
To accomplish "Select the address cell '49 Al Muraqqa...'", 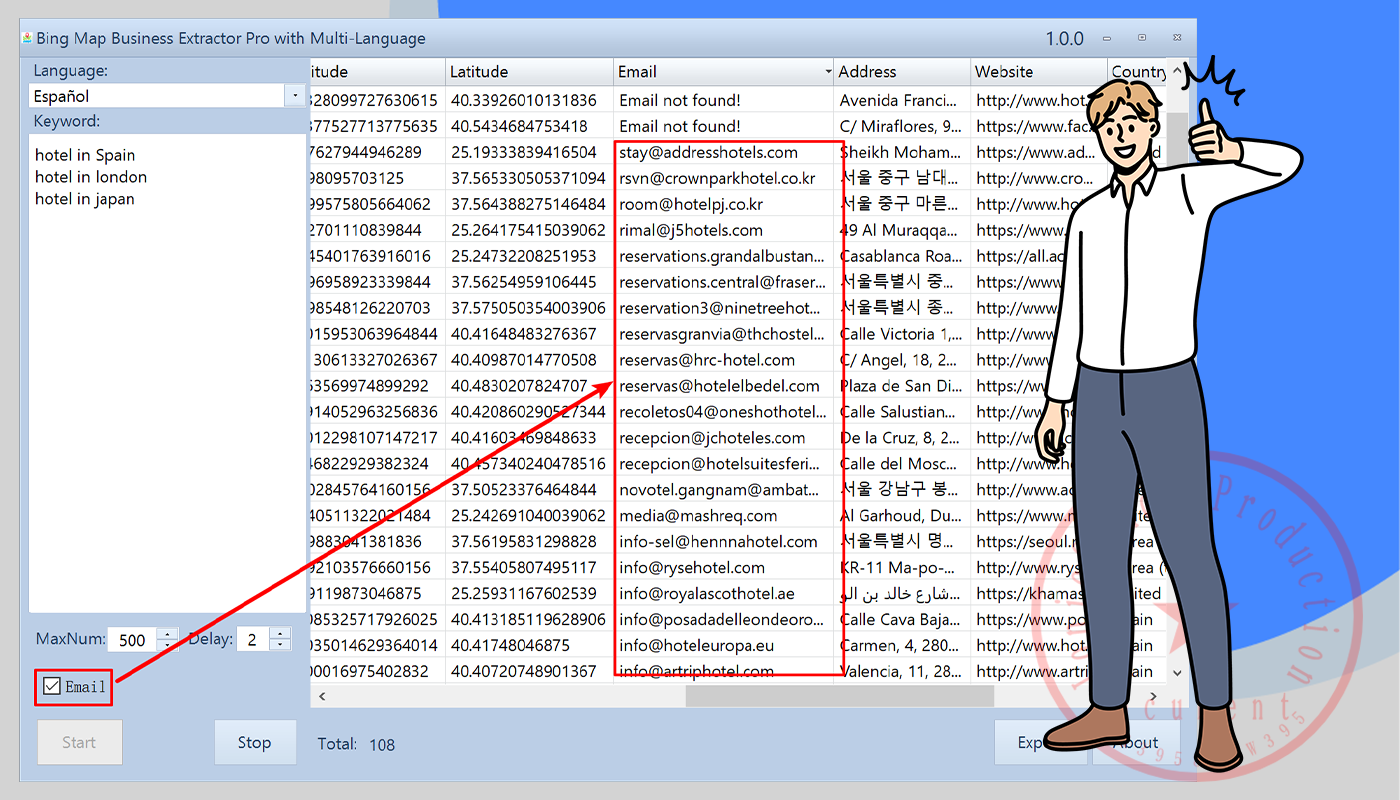I will point(903,230).
